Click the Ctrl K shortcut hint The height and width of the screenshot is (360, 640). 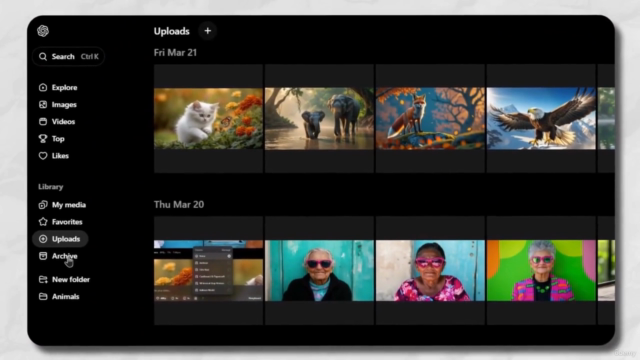(x=89, y=56)
